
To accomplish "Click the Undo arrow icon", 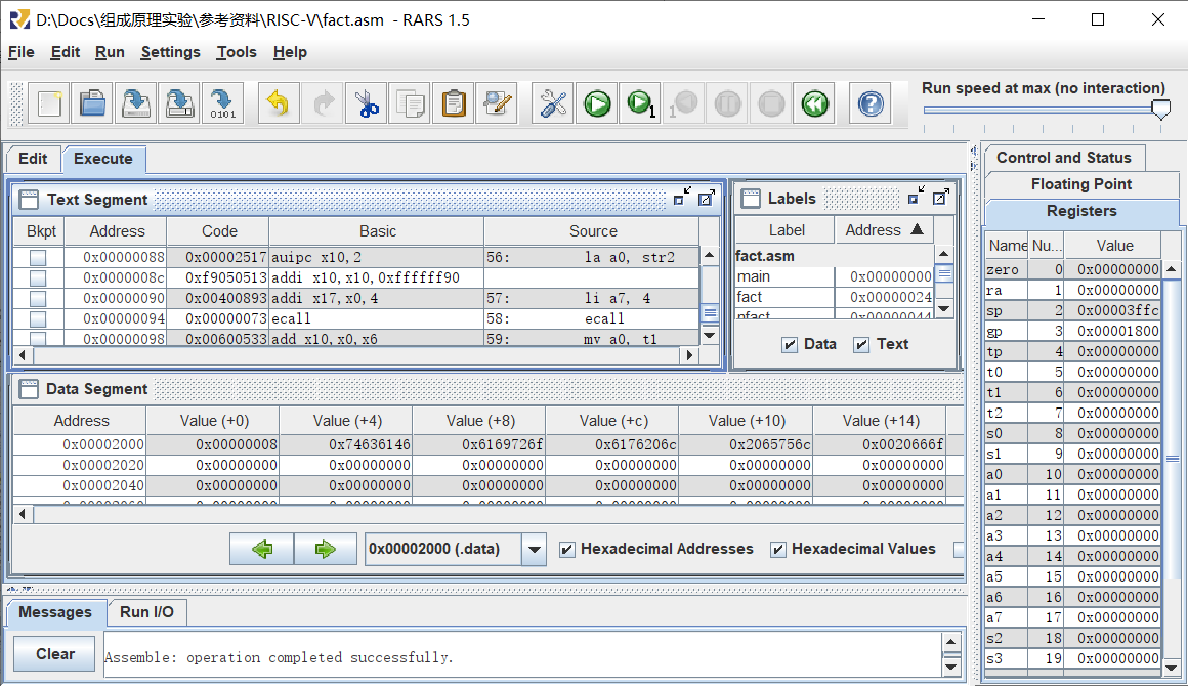I will click(x=279, y=103).
